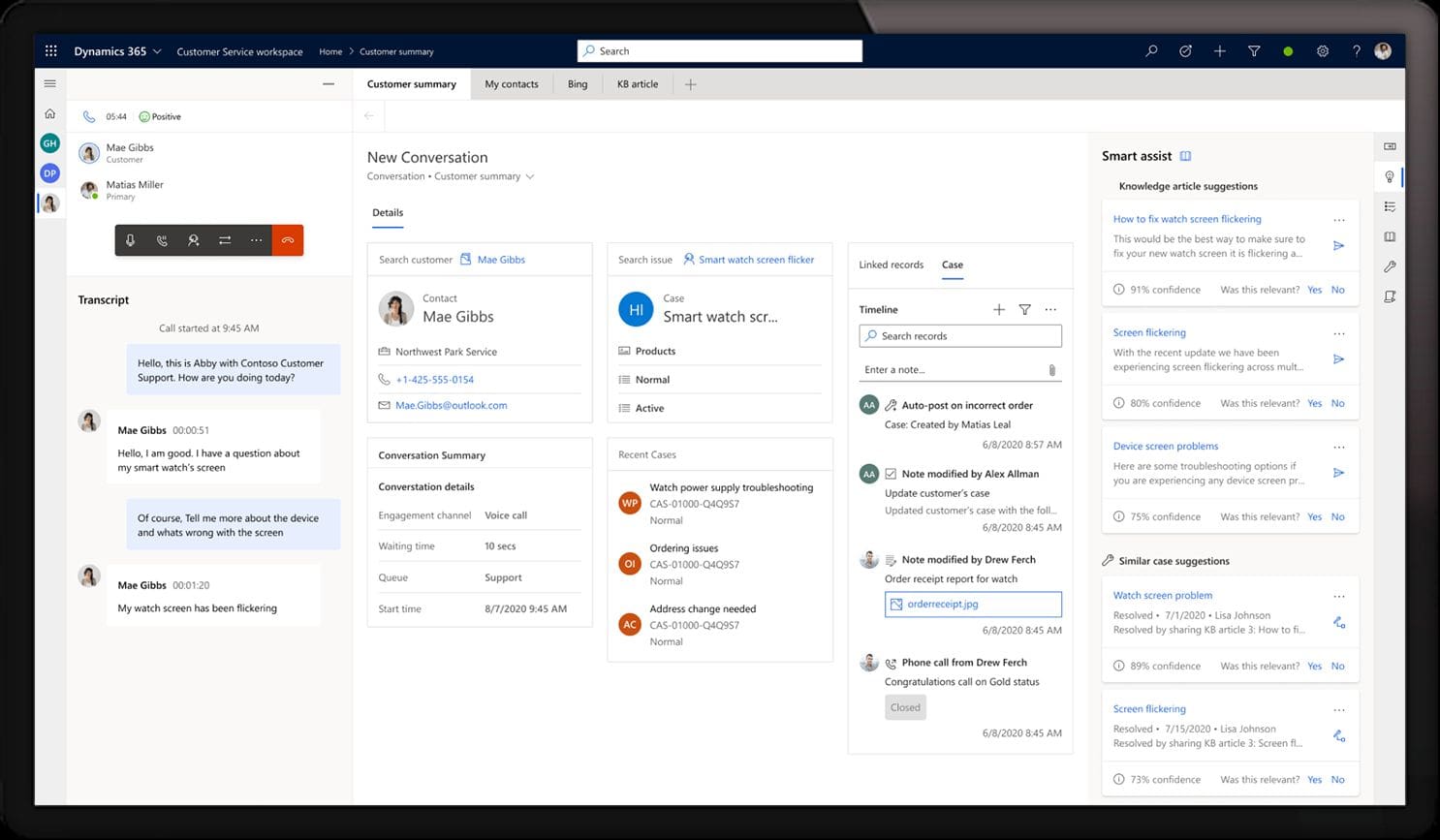Call phone number +1-425-555-0154
1440x840 pixels.
point(434,380)
